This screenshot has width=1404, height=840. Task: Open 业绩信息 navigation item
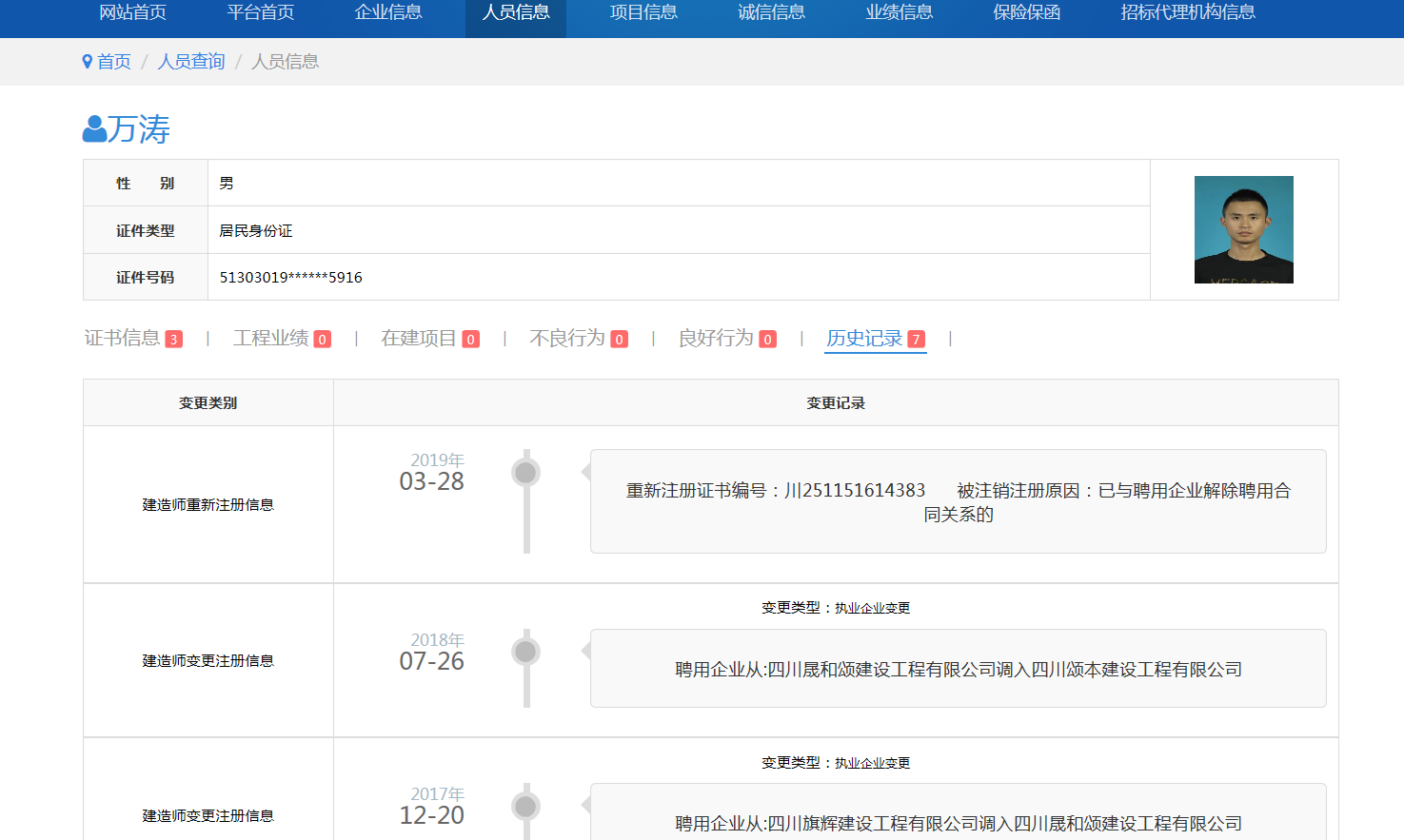click(x=899, y=12)
